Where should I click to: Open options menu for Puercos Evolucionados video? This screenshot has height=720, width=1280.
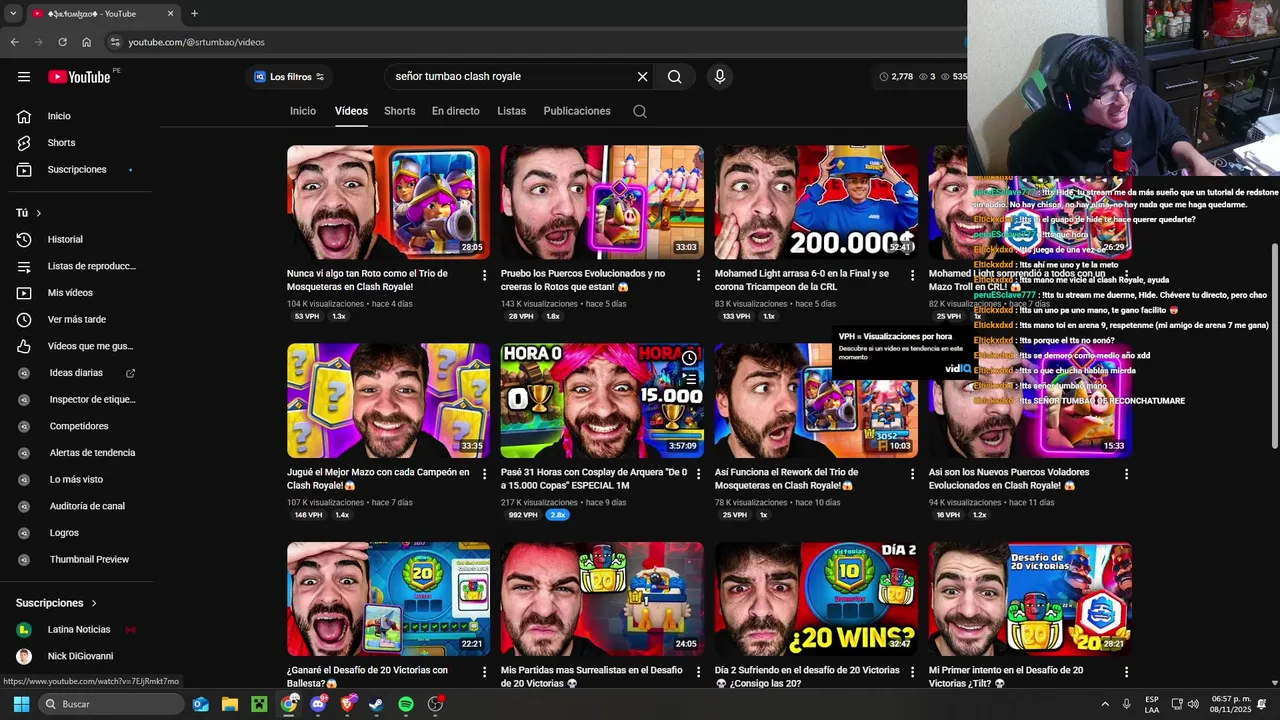pyautogui.click(x=698, y=275)
